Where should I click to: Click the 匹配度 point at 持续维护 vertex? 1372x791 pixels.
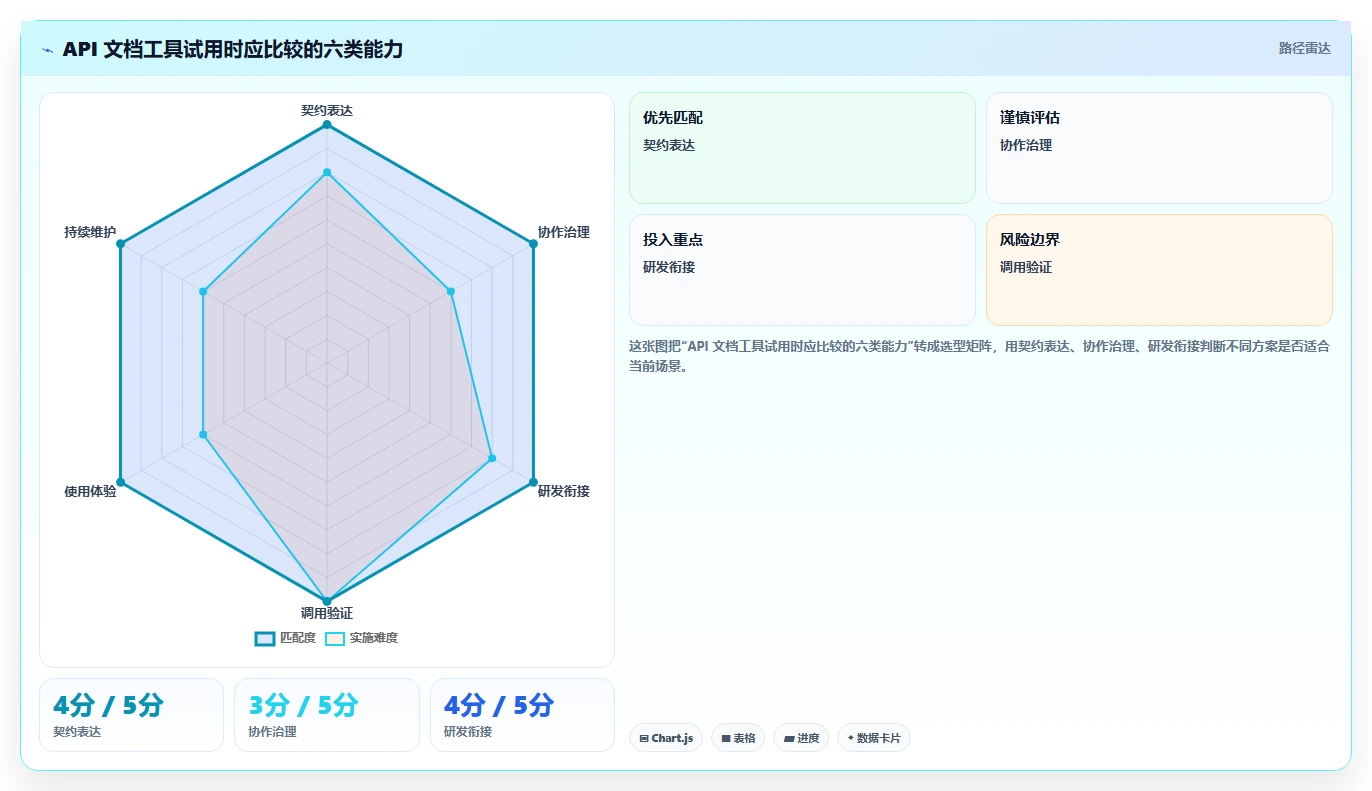coord(120,243)
